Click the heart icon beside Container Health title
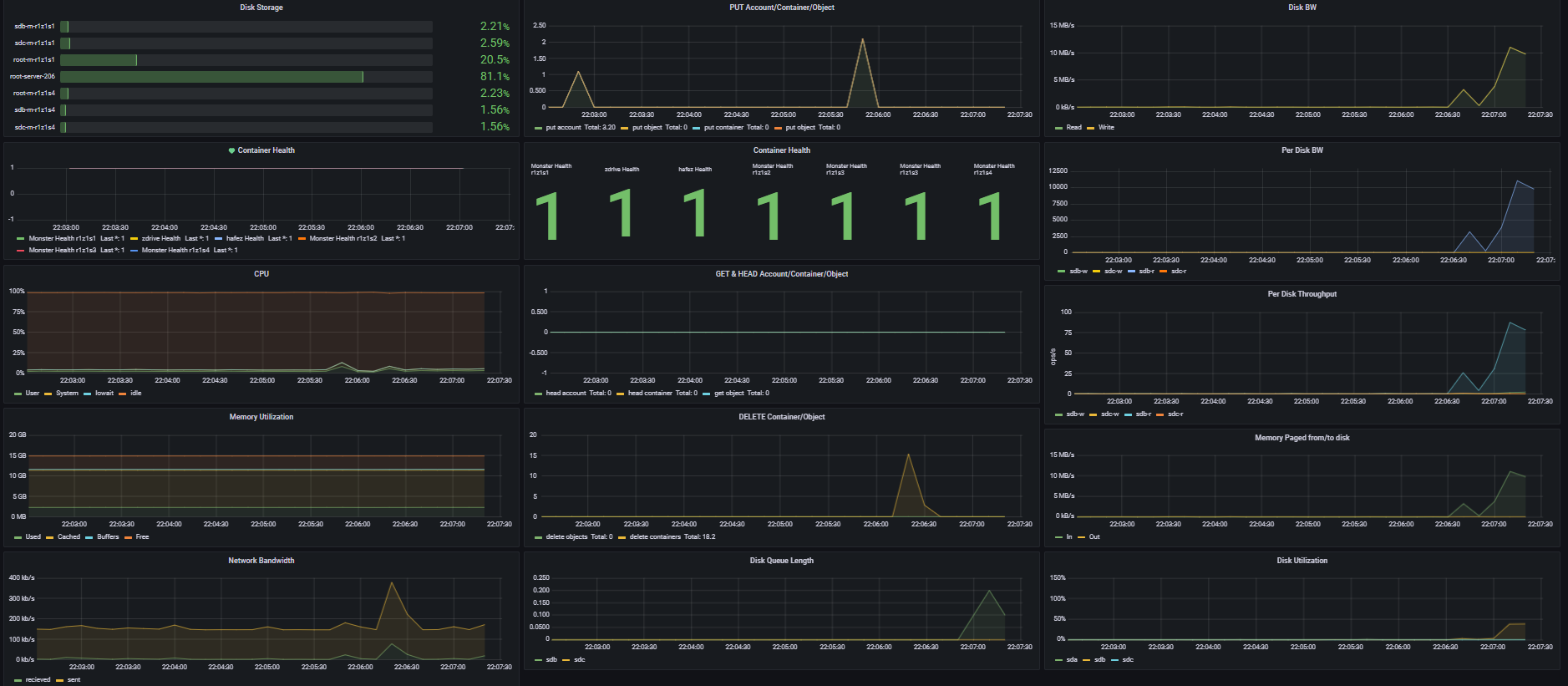 pyautogui.click(x=231, y=150)
